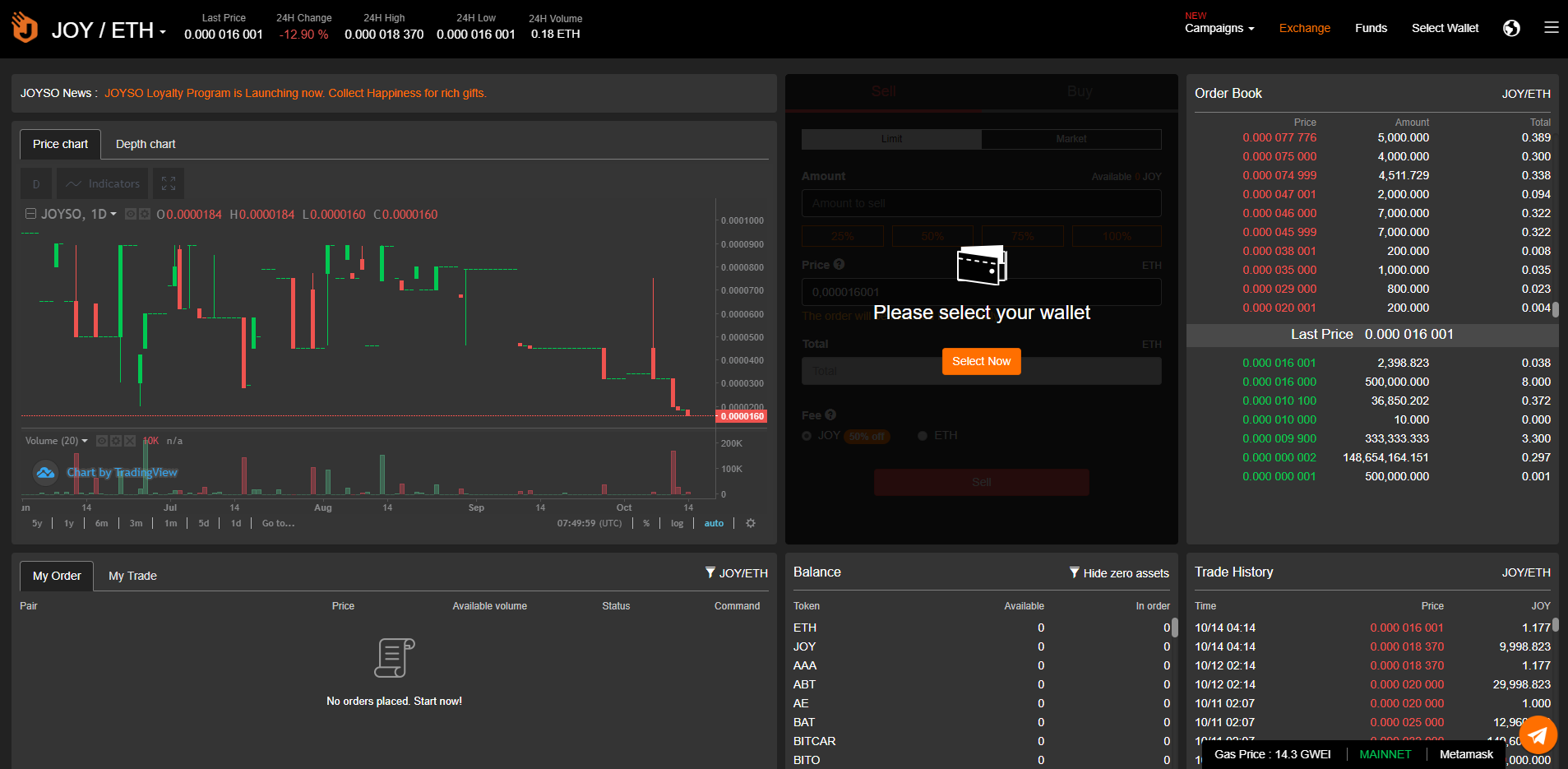1568x769 pixels.
Task: Expand the Volume (20) indicator dropdown
Action: point(84,441)
